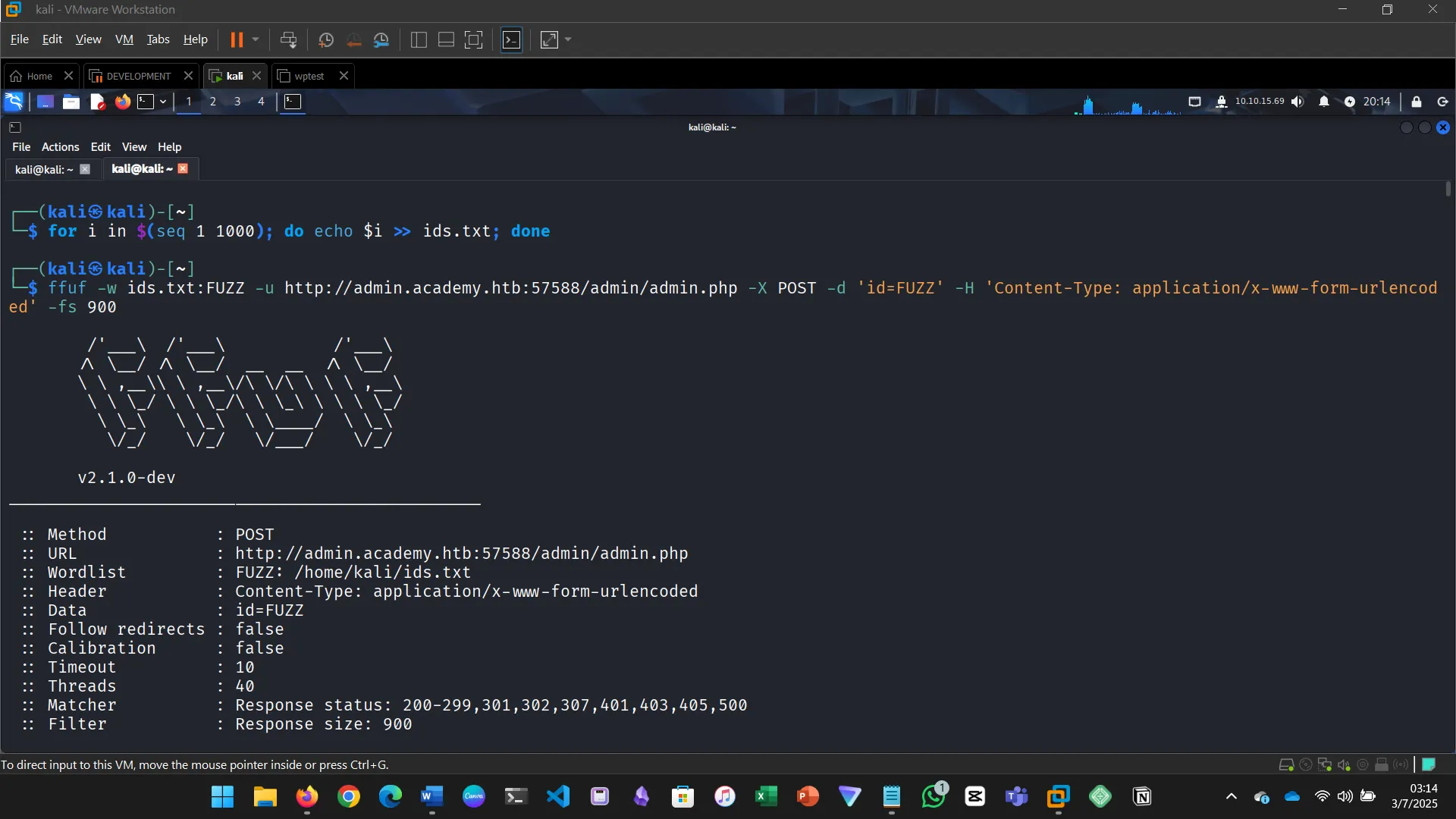
Task: Open the text editor from the panel
Action: [96, 102]
